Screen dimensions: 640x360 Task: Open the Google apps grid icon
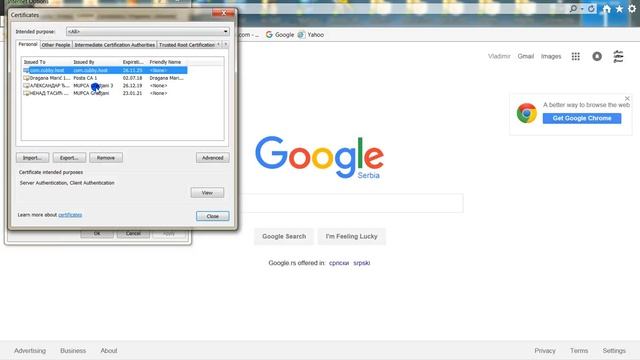(576, 56)
